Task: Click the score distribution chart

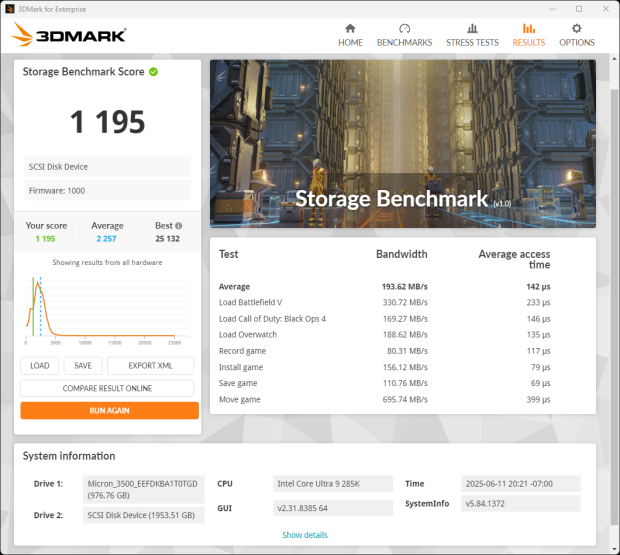Action: click(107, 310)
